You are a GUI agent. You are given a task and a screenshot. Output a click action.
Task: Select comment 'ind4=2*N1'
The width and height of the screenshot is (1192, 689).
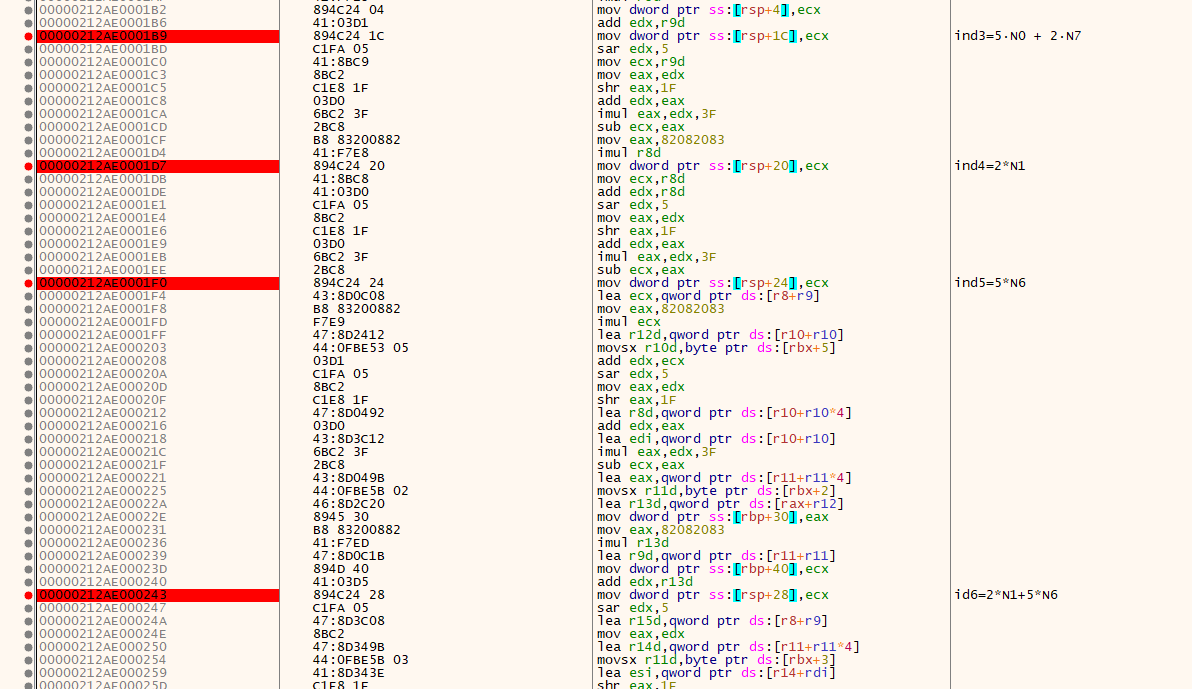[990, 166]
